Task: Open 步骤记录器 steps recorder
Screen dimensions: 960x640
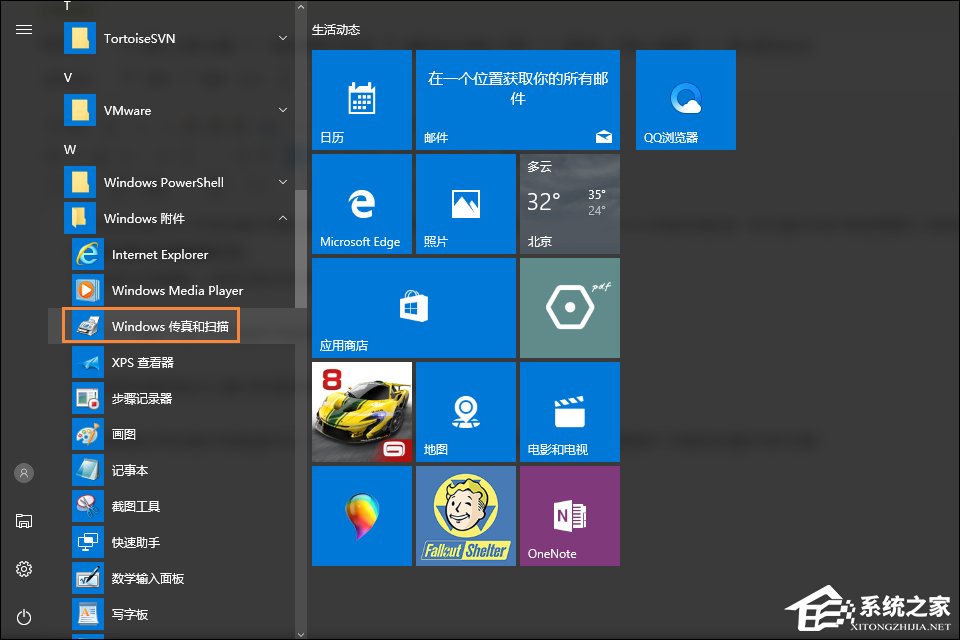Action: [142, 399]
